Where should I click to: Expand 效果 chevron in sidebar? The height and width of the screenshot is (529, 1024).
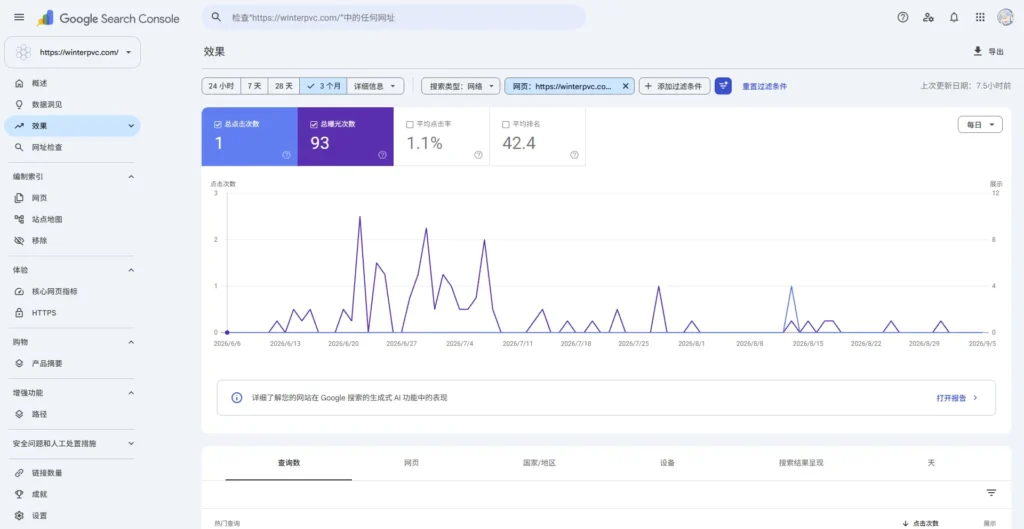click(131, 126)
